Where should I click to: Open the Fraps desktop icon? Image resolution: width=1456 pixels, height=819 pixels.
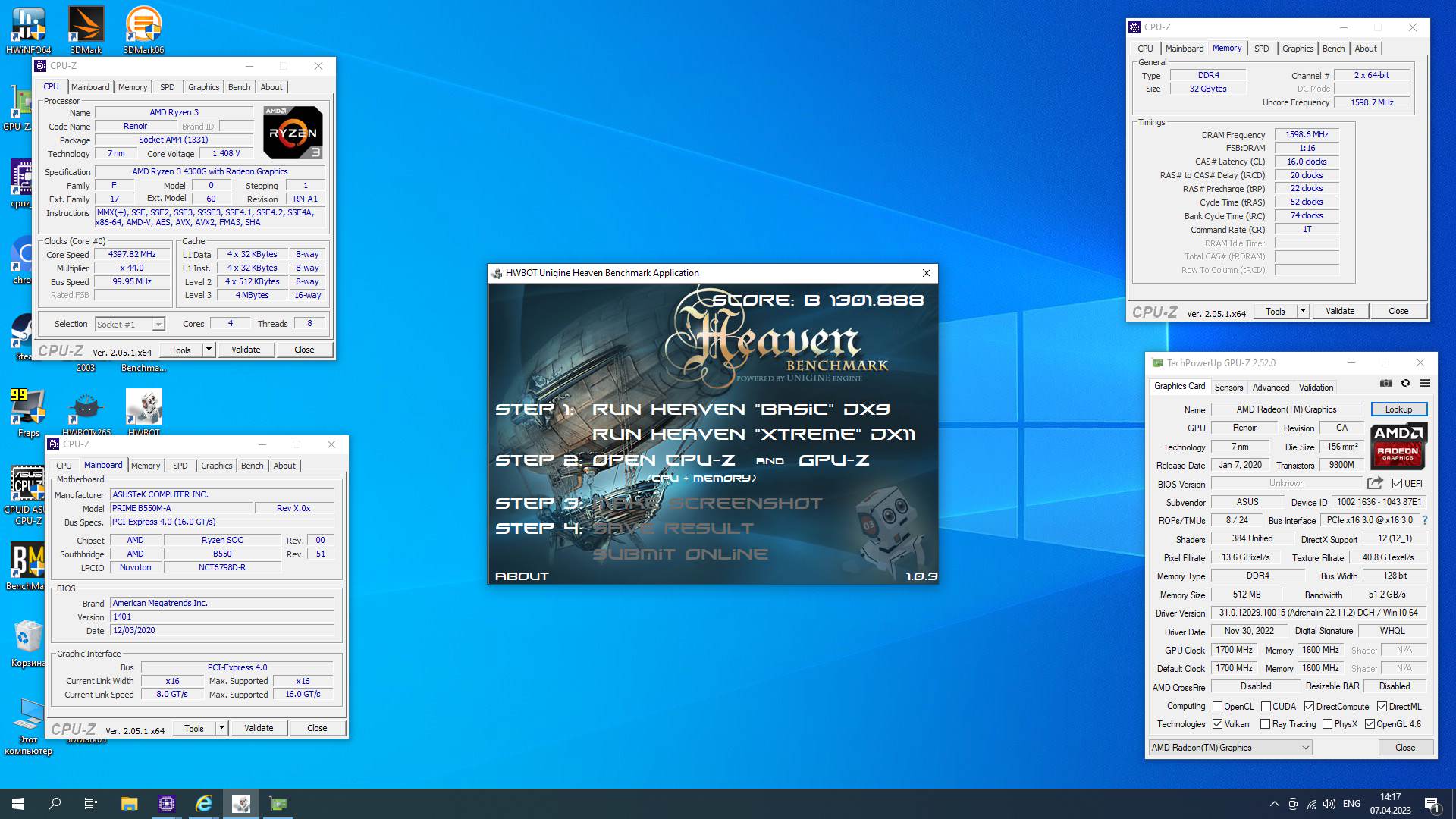(x=29, y=413)
